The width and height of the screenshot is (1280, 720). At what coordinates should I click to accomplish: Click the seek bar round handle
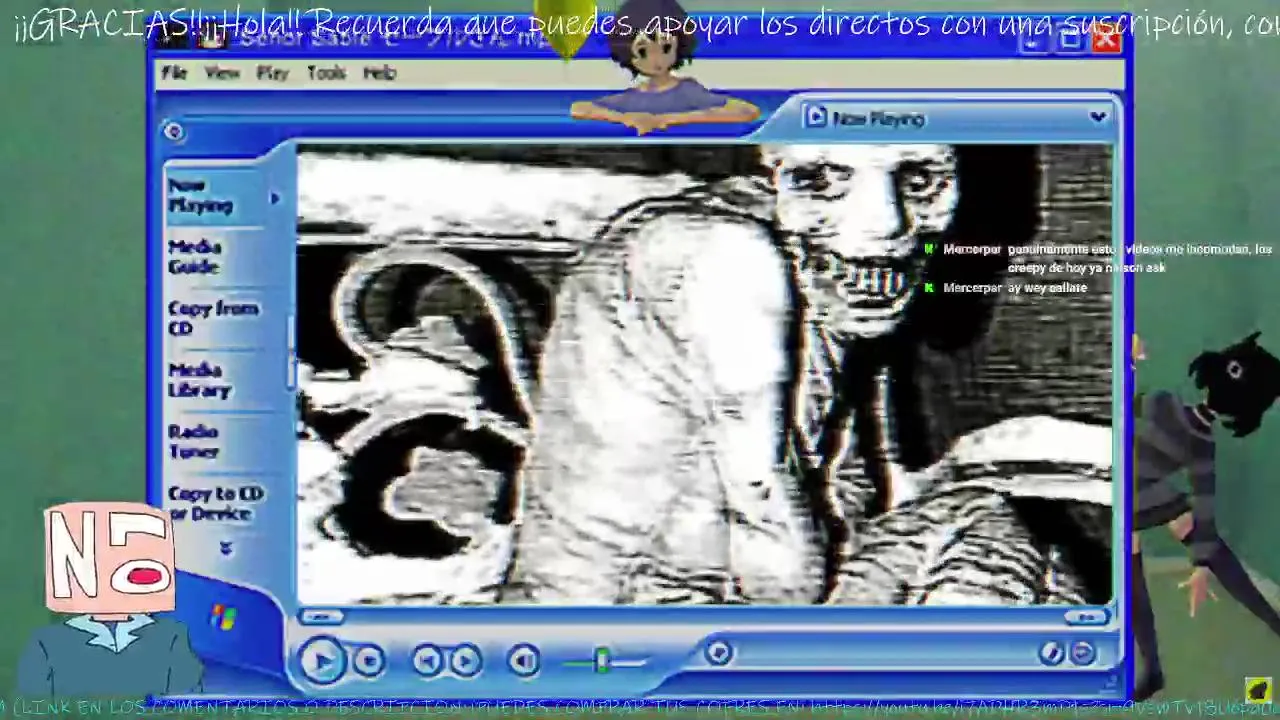click(x=717, y=653)
